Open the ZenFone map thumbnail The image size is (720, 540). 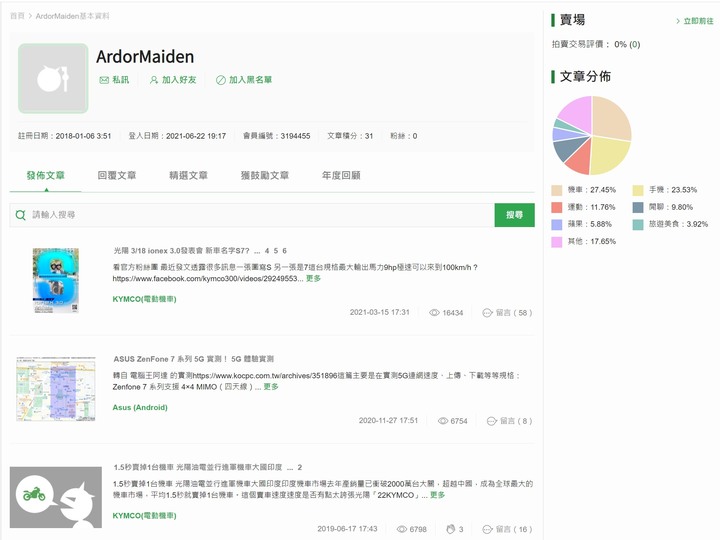pyautogui.click(x=56, y=389)
